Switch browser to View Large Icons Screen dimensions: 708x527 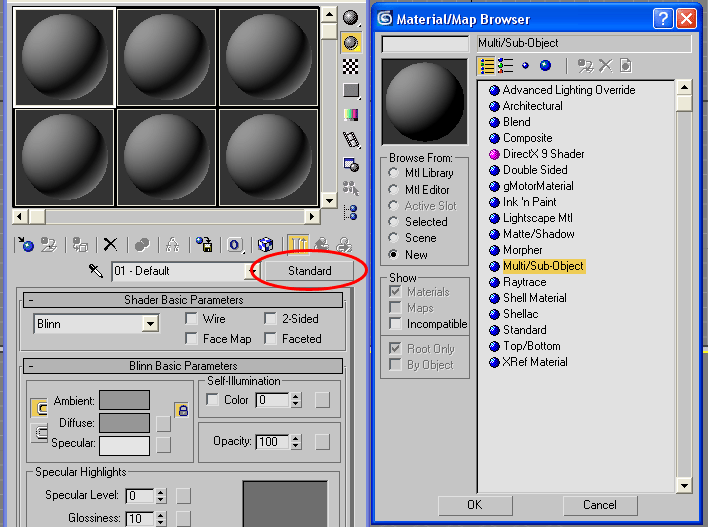[x=543, y=66]
